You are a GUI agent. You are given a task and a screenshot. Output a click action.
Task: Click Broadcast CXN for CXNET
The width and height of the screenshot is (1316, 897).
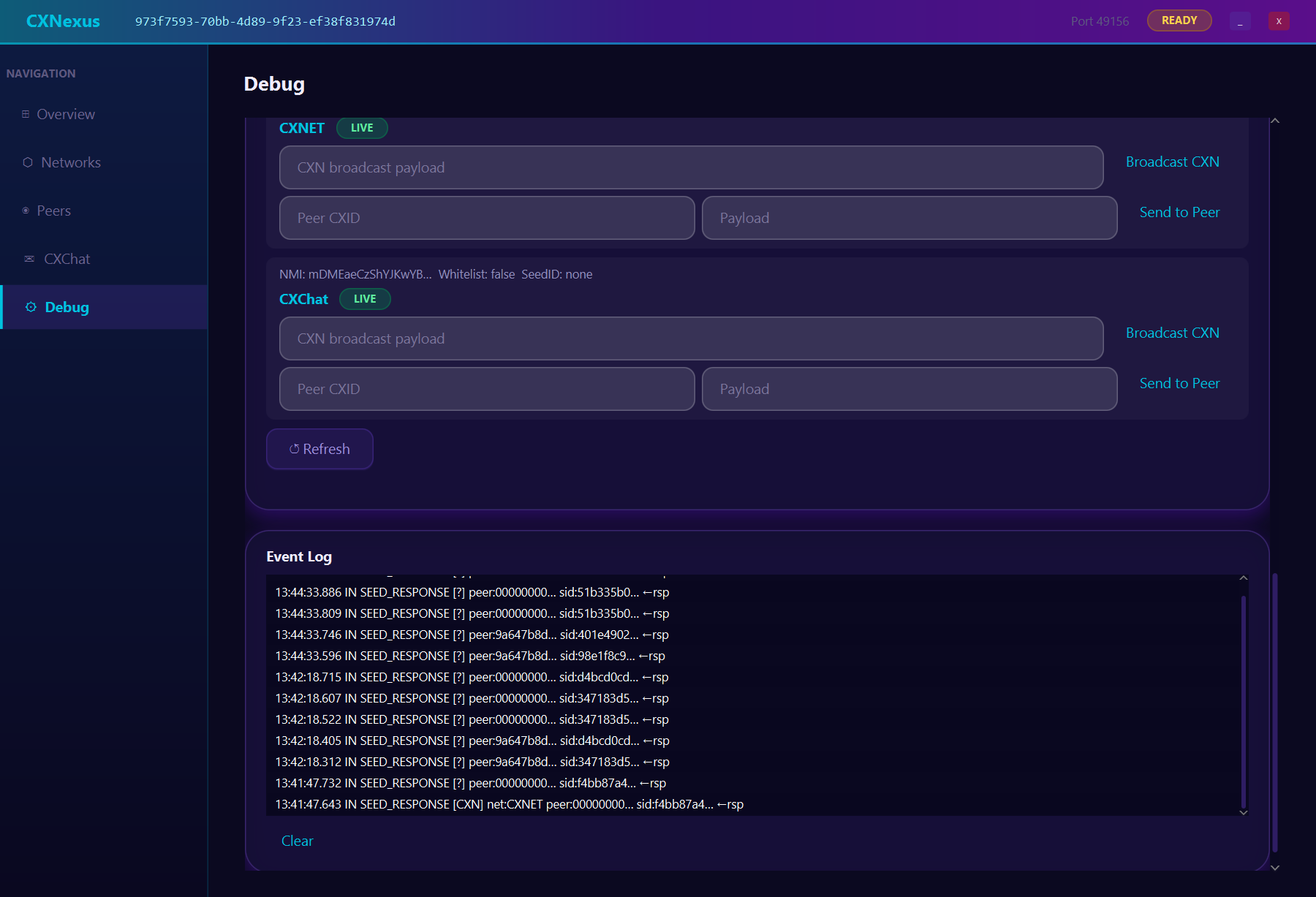point(1172,162)
